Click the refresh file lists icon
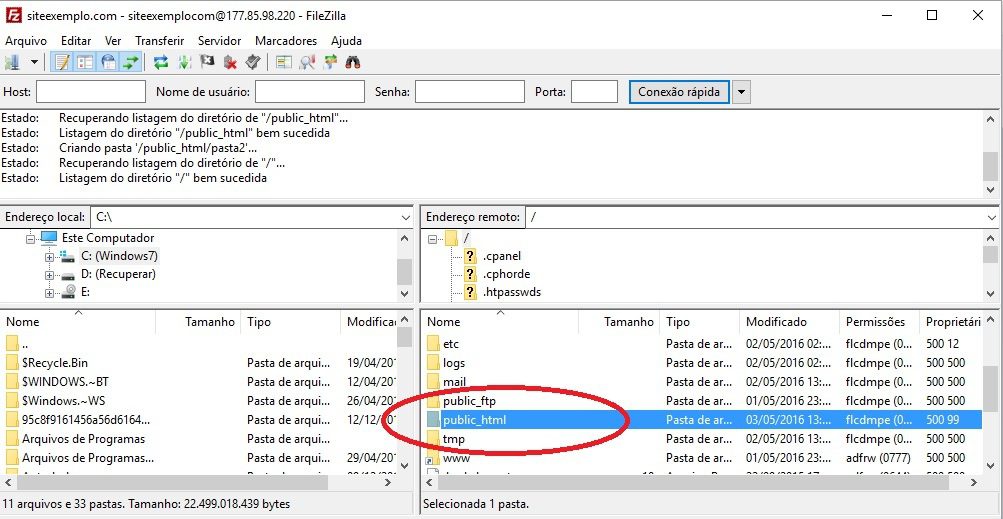 pyautogui.click(x=161, y=62)
